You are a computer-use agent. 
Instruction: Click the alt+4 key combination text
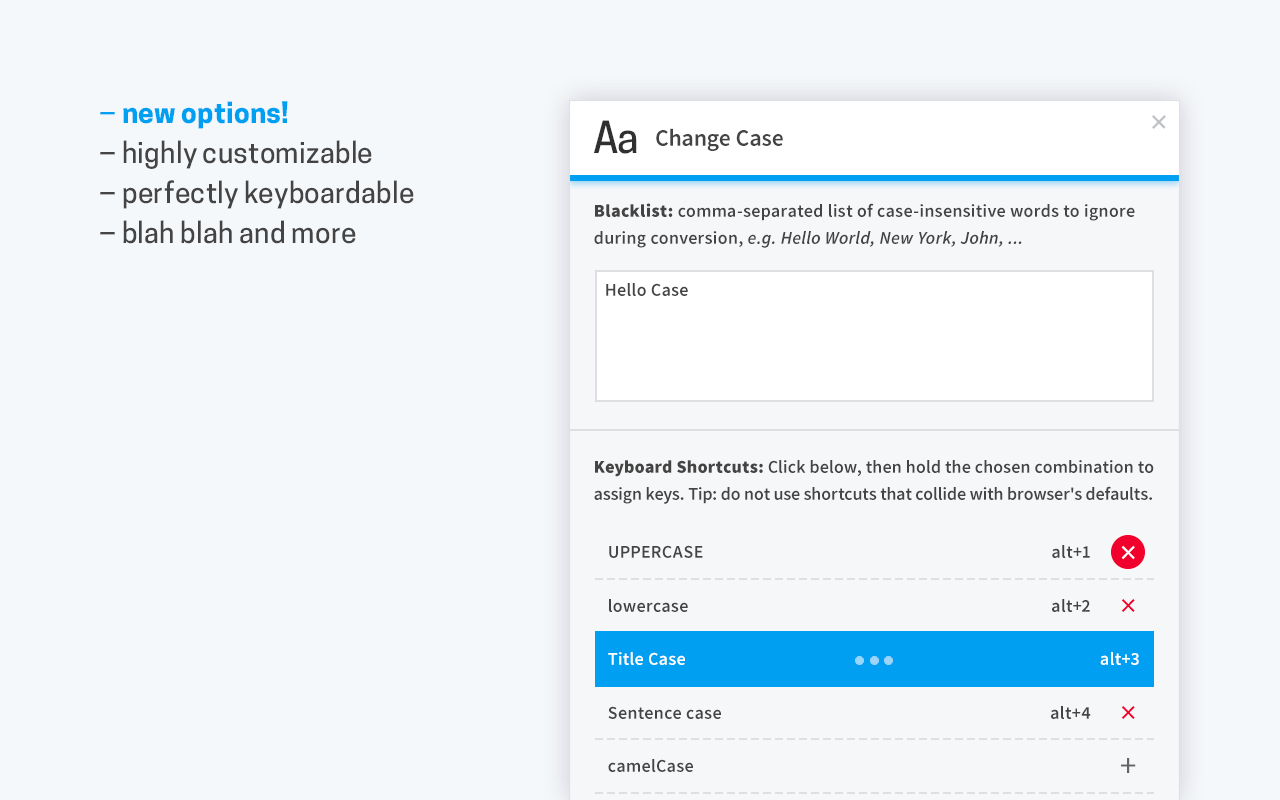[x=1070, y=713]
